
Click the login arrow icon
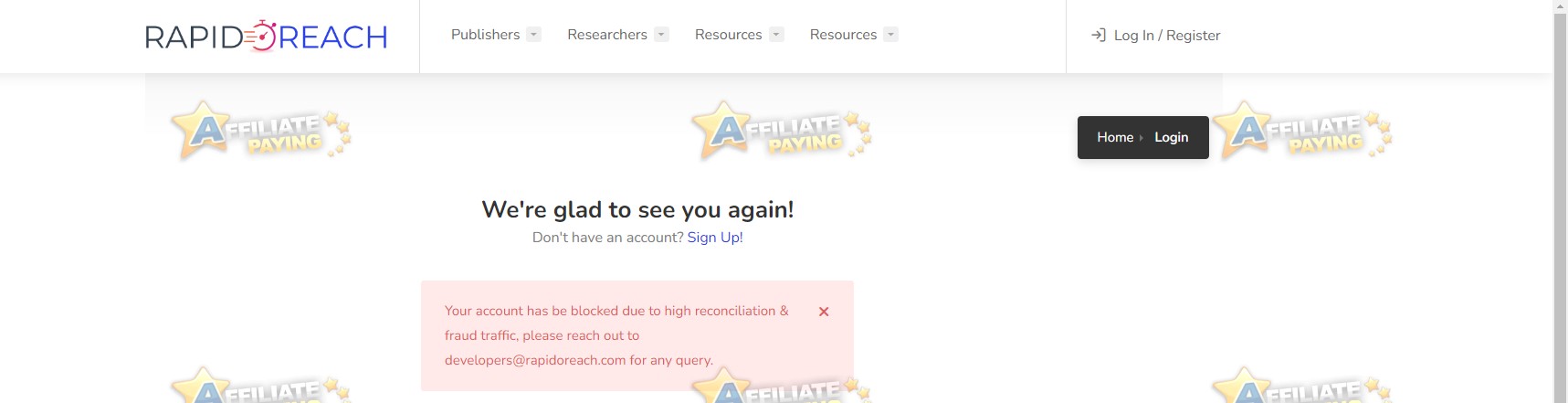[x=1099, y=35]
